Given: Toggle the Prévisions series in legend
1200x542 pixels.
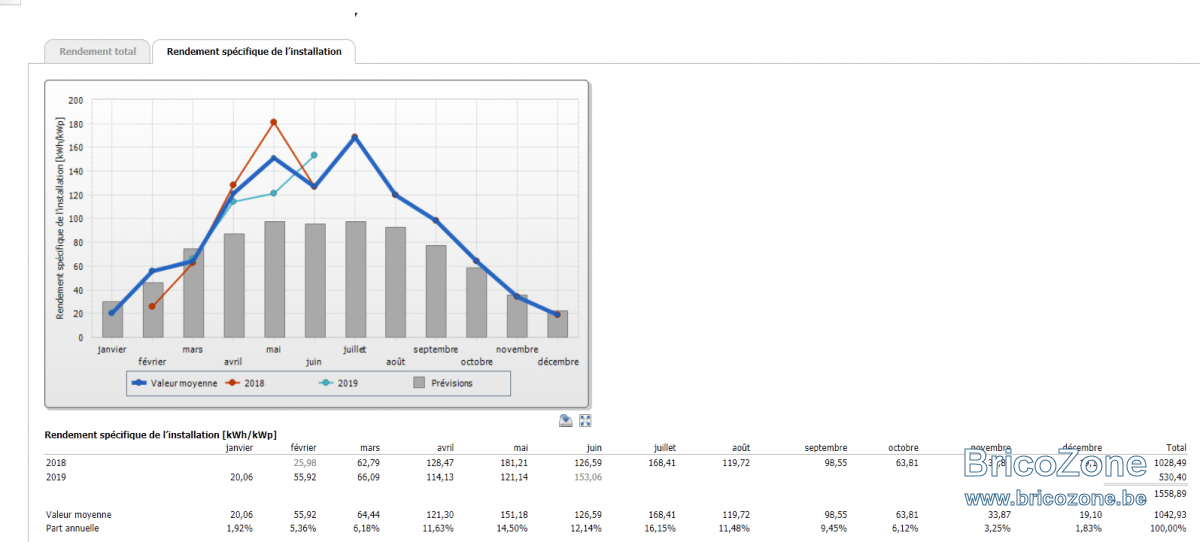Looking at the screenshot, I should point(443,383).
